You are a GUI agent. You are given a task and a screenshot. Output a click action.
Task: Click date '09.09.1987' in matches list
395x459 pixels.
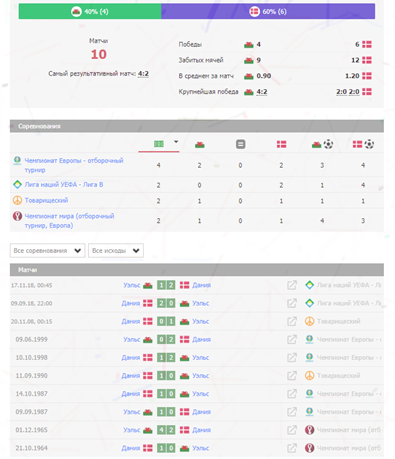31,412
